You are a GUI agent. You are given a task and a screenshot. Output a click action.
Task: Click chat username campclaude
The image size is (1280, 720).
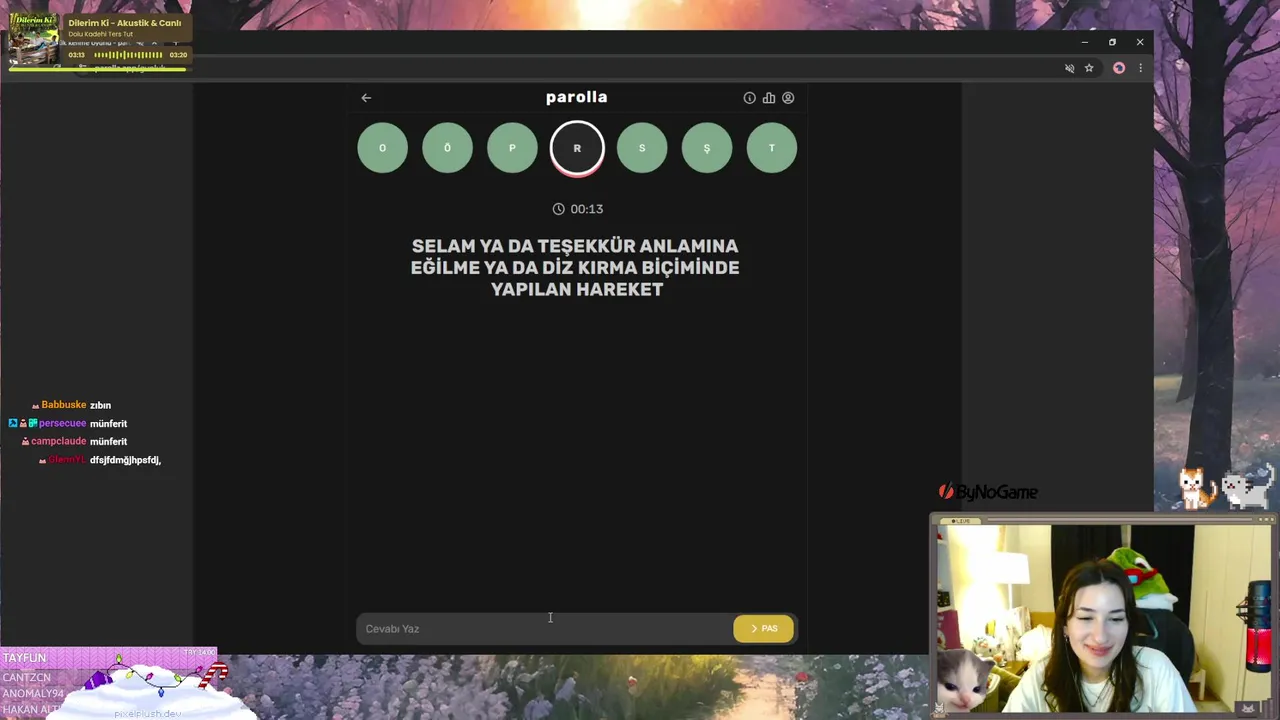point(59,441)
